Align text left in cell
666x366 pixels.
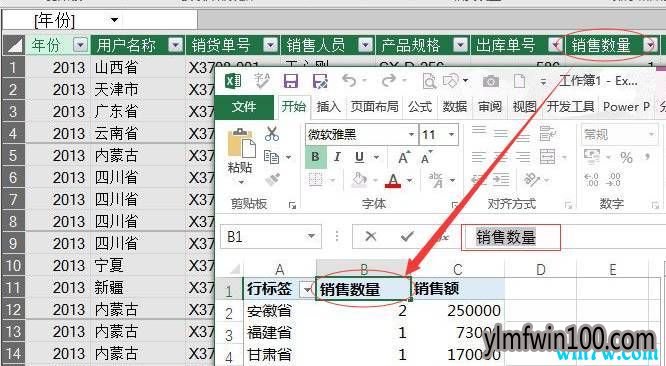pyautogui.click(x=479, y=157)
